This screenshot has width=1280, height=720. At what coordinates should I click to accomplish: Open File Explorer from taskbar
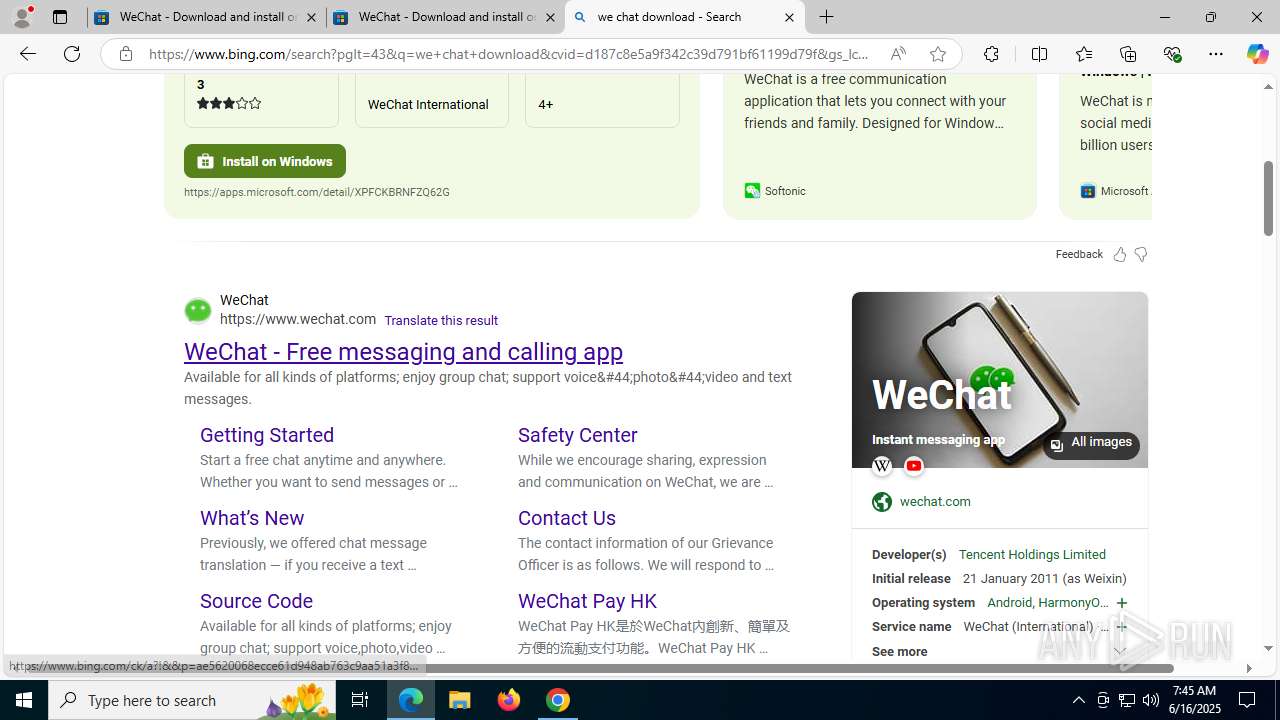click(x=460, y=700)
